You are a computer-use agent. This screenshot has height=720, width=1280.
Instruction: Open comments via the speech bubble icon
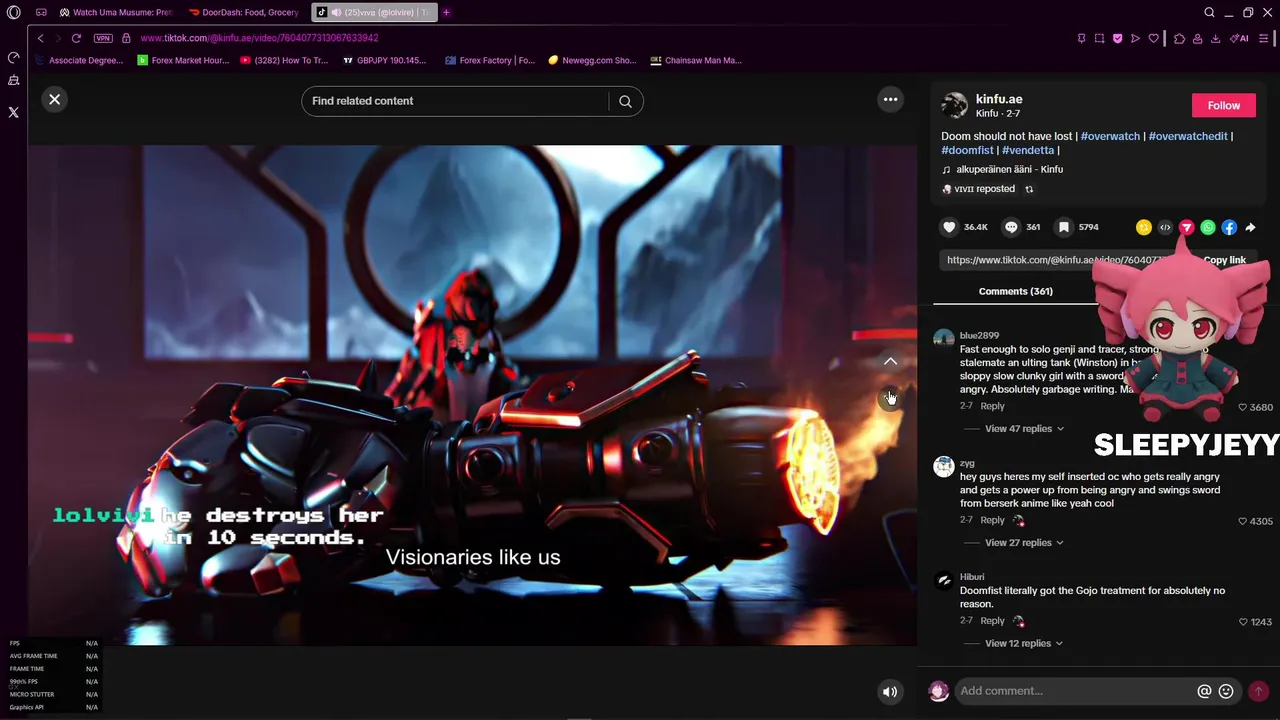point(1011,227)
